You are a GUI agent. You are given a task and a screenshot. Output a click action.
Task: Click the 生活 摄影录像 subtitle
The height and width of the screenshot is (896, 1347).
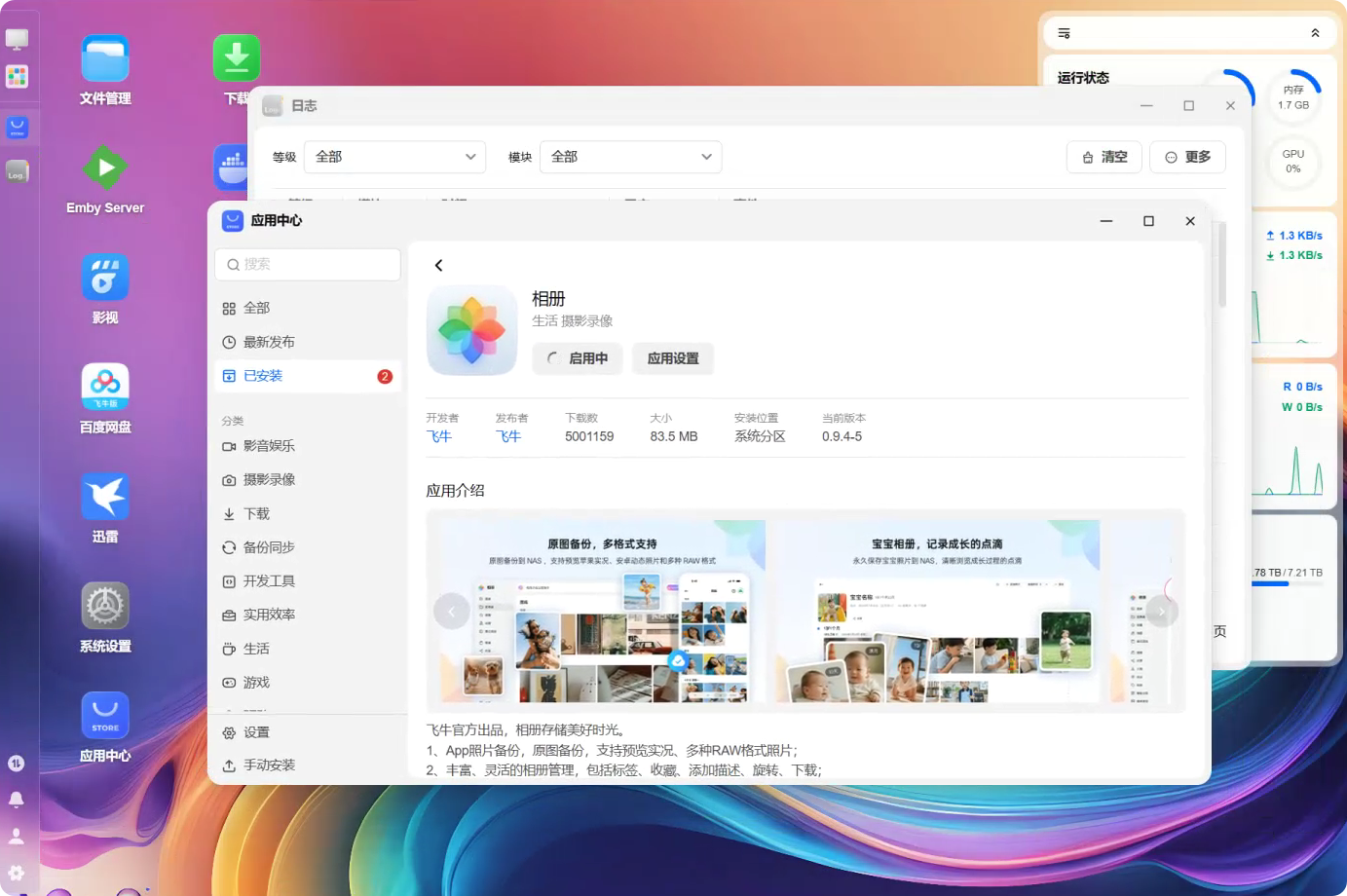click(x=573, y=320)
